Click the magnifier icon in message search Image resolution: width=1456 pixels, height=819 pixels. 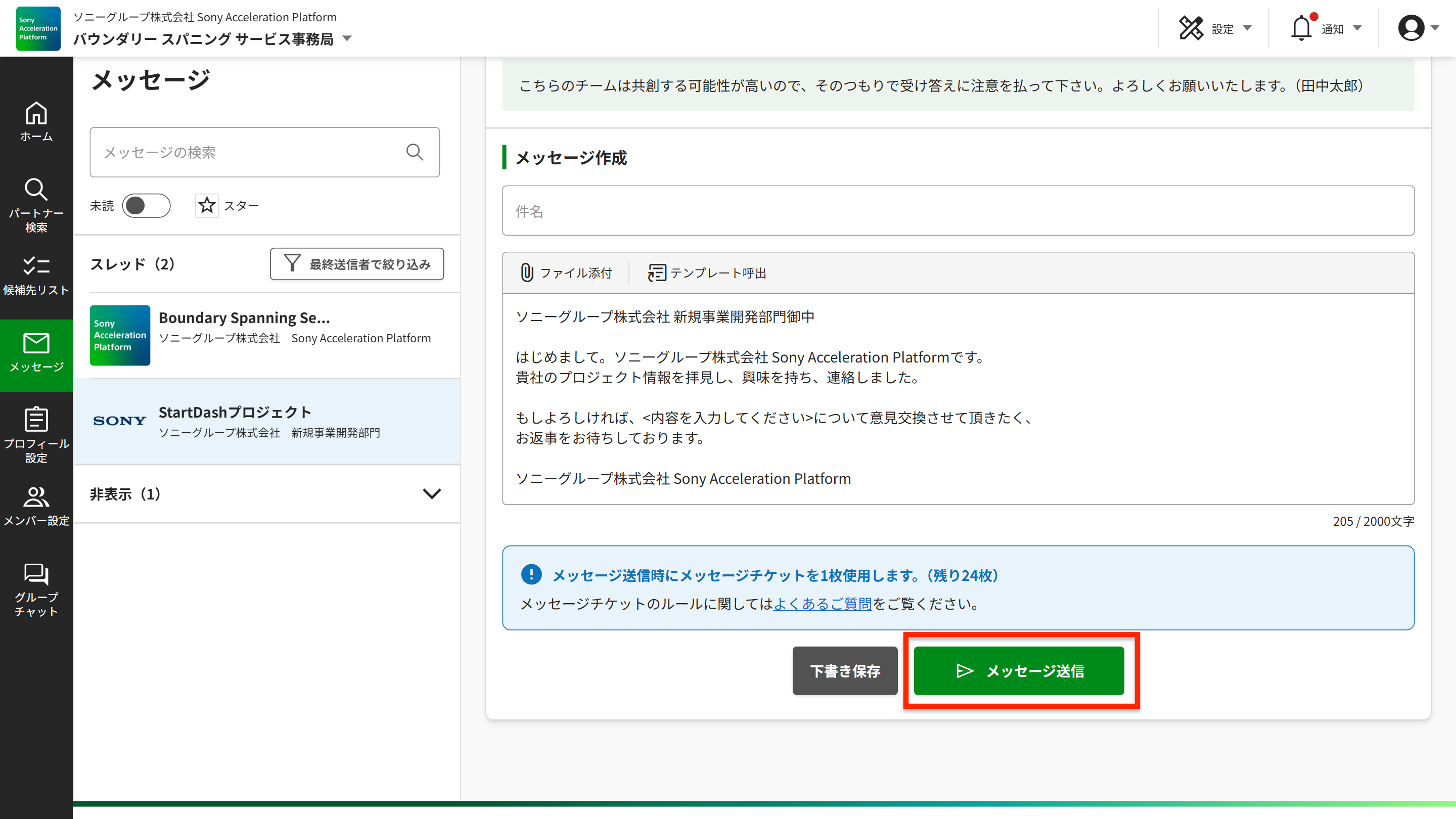point(415,152)
